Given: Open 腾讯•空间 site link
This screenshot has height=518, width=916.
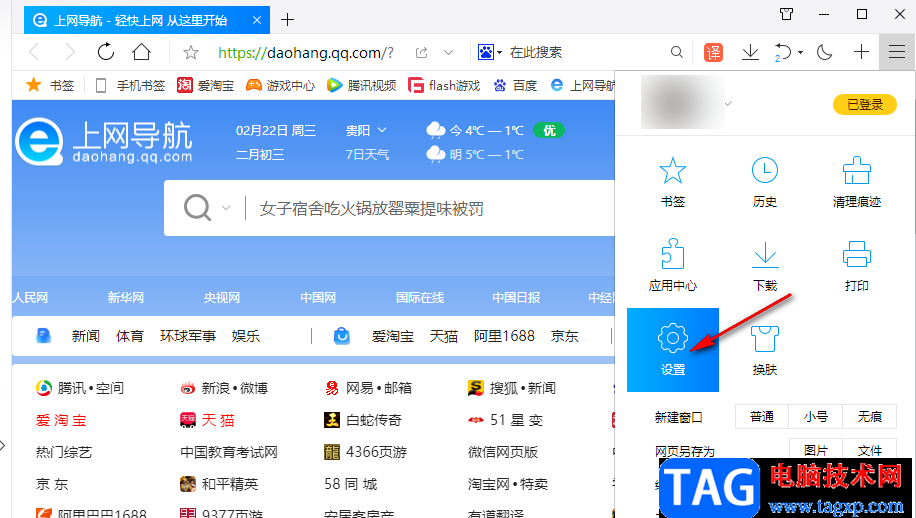Looking at the screenshot, I should tap(79, 388).
